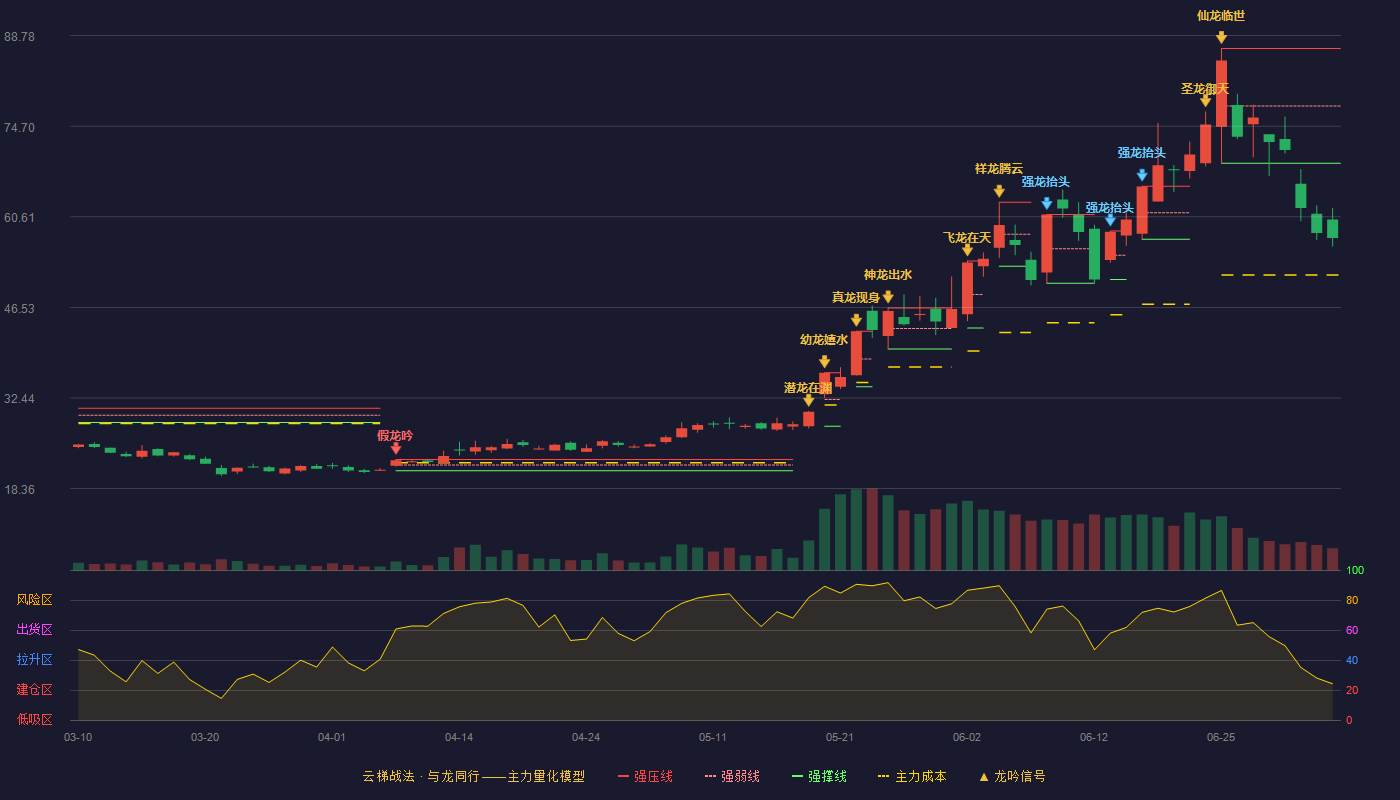Click the 05-21 date axis label

(840, 737)
